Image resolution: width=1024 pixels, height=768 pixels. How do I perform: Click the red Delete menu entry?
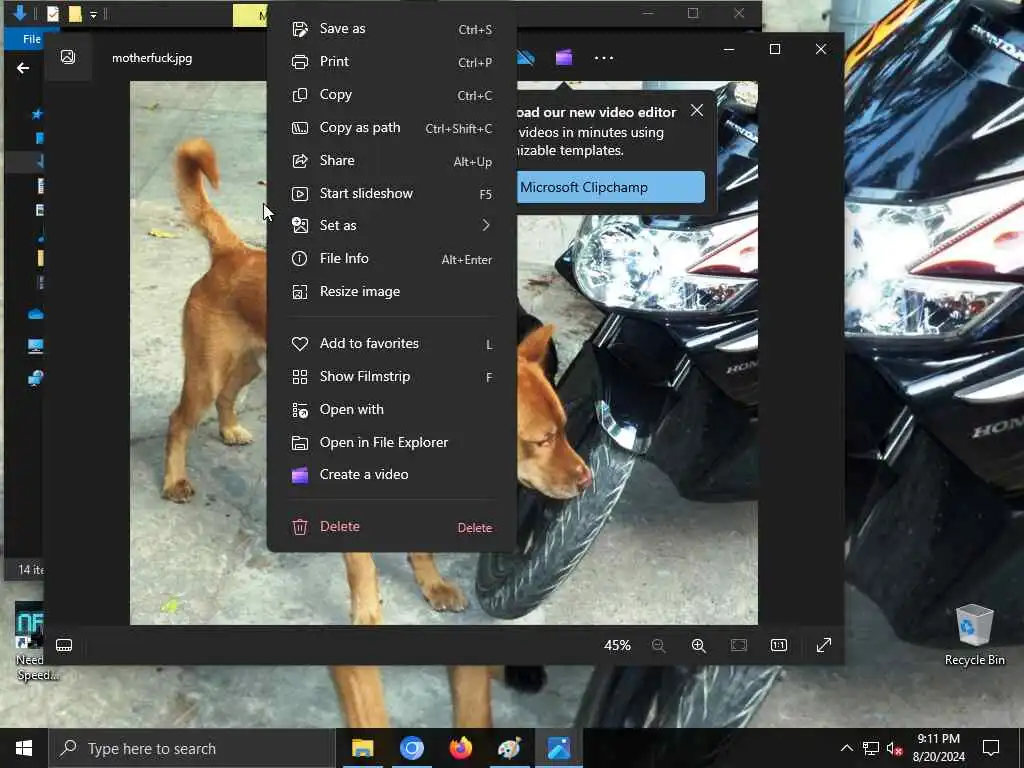pyautogui.click(x=392, y=527)
